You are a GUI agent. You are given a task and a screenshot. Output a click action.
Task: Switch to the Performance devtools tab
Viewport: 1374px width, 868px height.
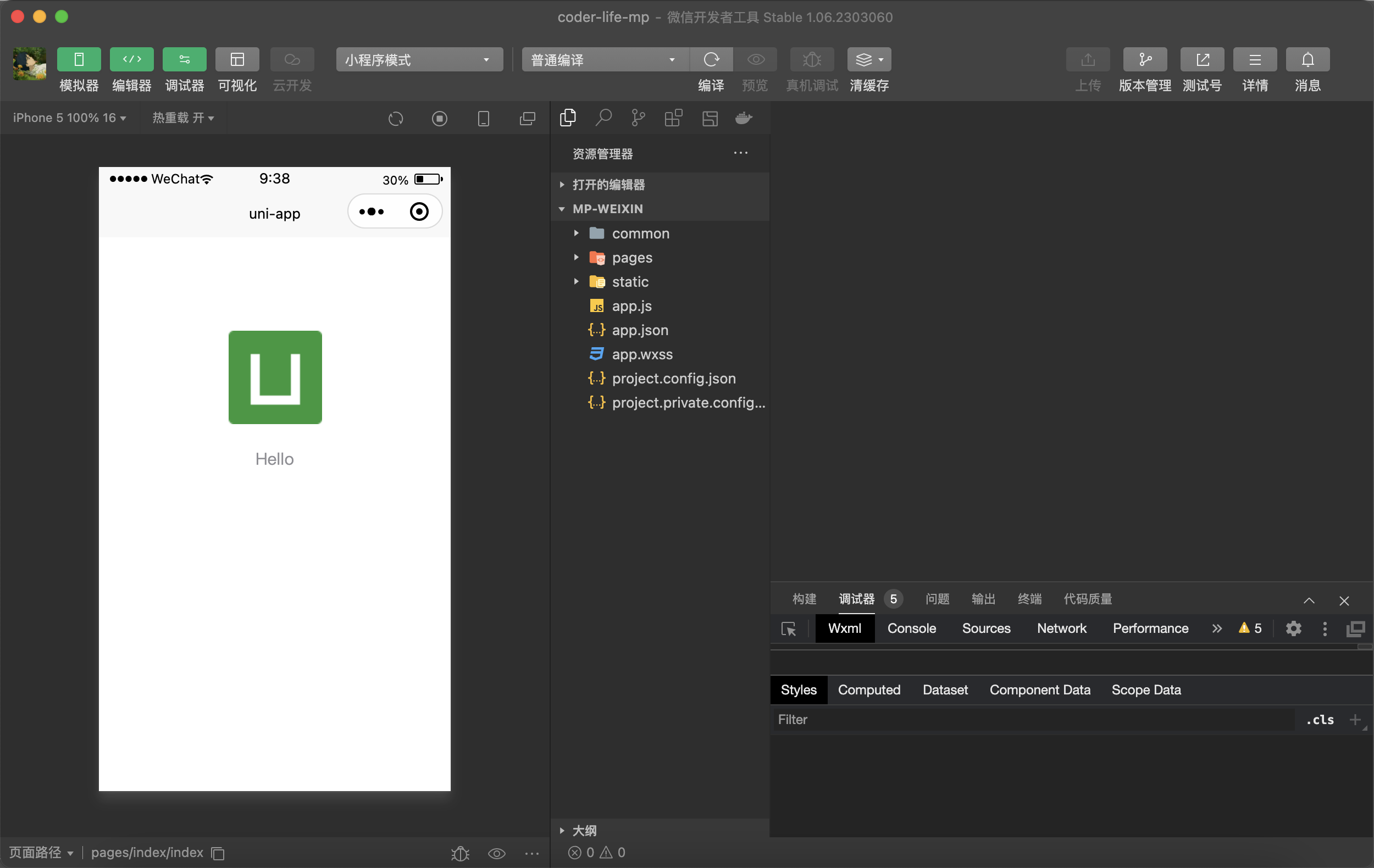[x=1150, y=628]
